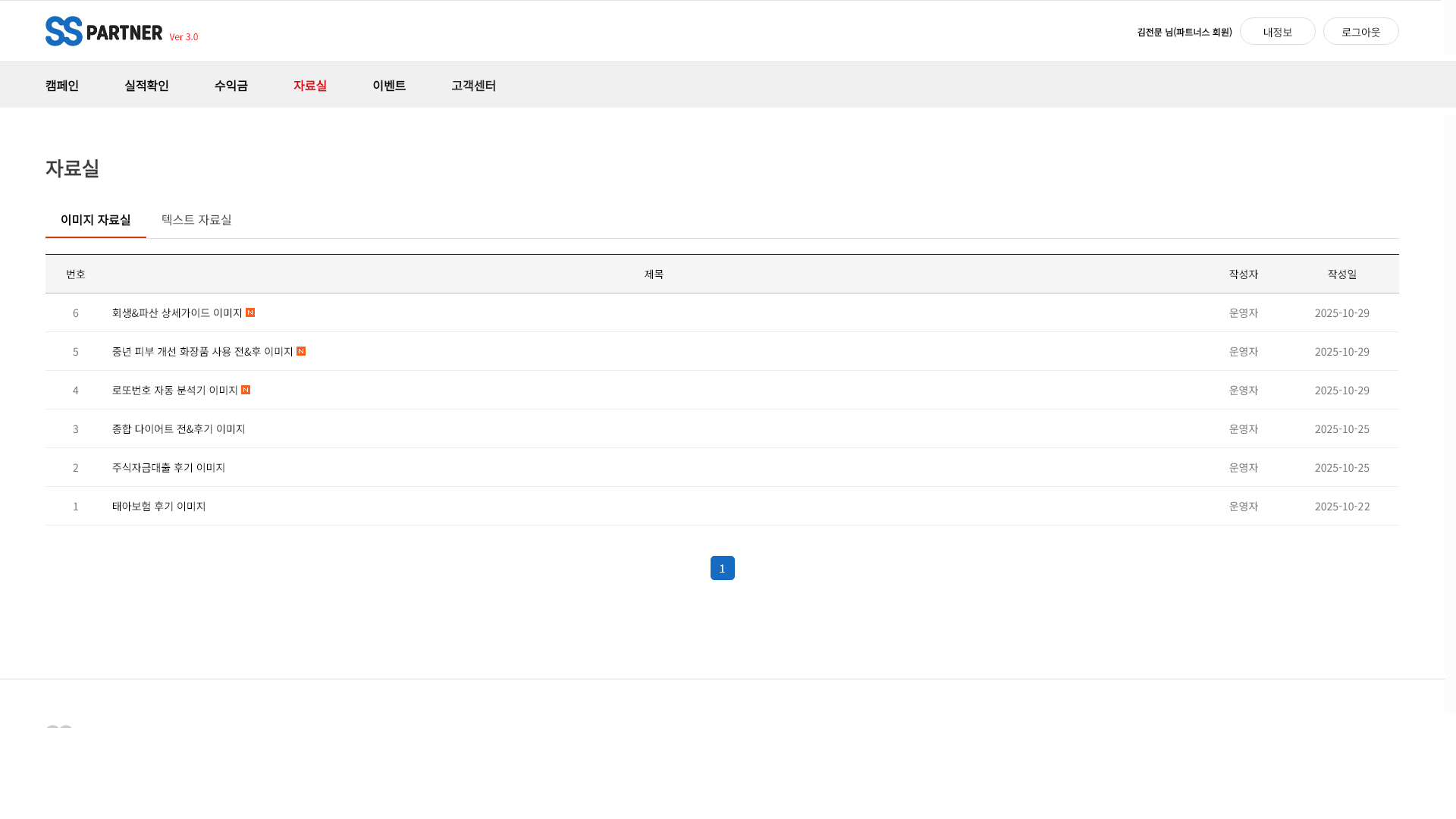Open the 주식자금대출 후기 이미지 post
Viewport: 1456px width, 819px height.
pyautogui.click(x=168, y=467)
